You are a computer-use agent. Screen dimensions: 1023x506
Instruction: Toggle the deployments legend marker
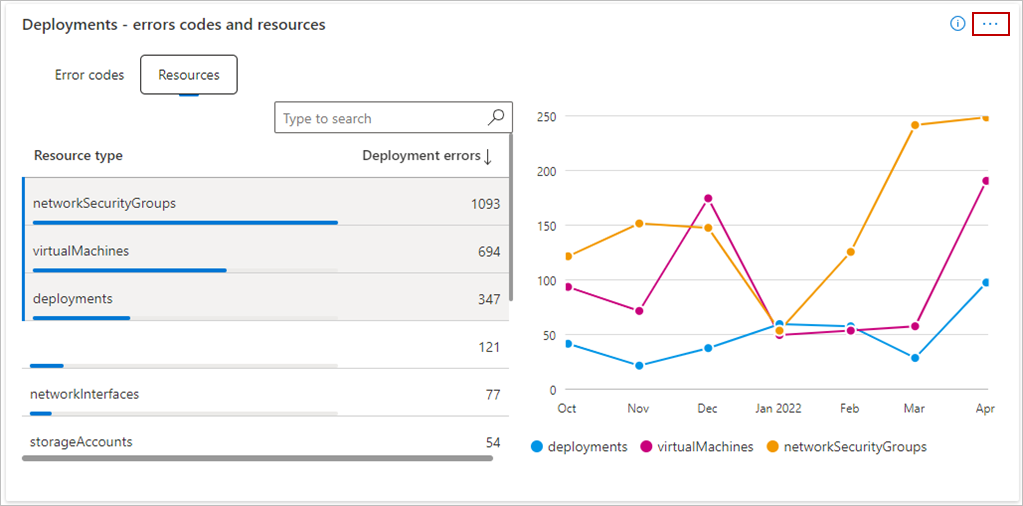pos(538,447)
